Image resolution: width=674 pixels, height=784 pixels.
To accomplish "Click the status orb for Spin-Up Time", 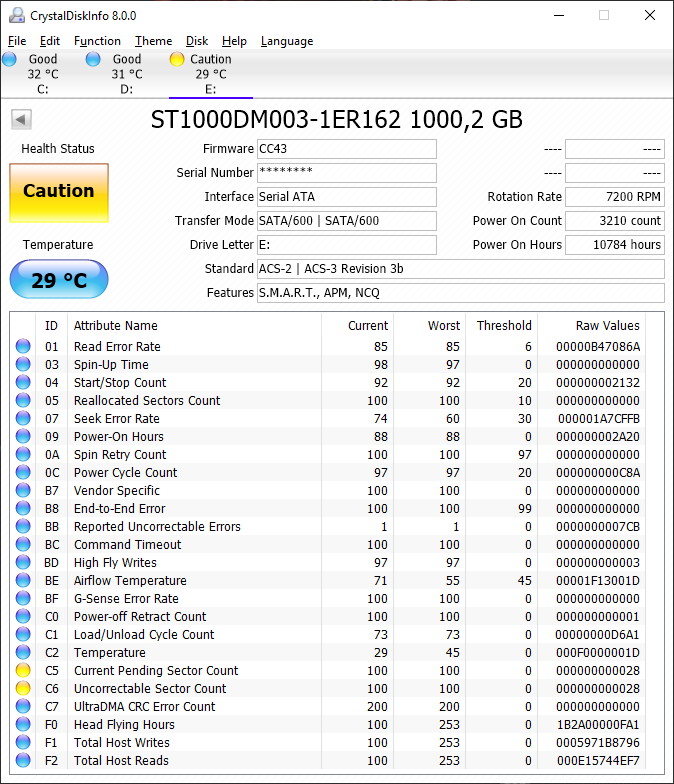I will point(23,364).
